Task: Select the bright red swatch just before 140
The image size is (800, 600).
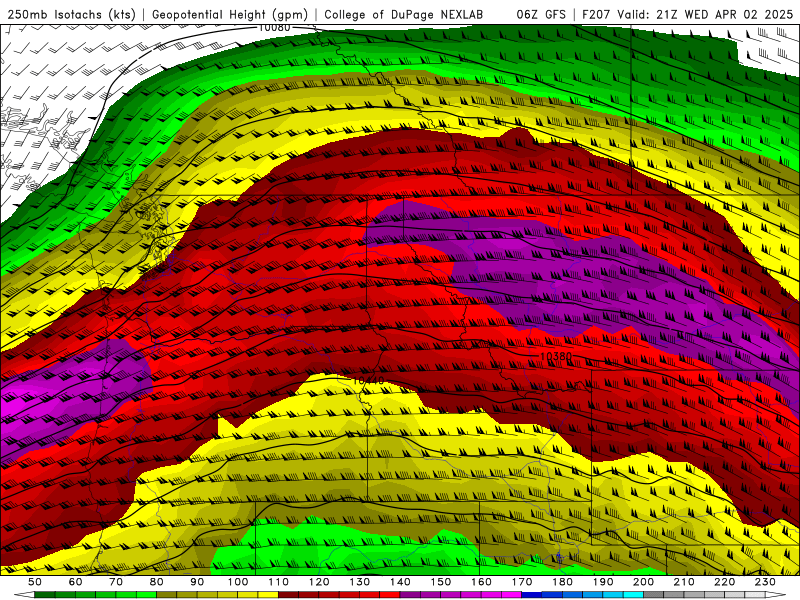Action: [390, 595]
